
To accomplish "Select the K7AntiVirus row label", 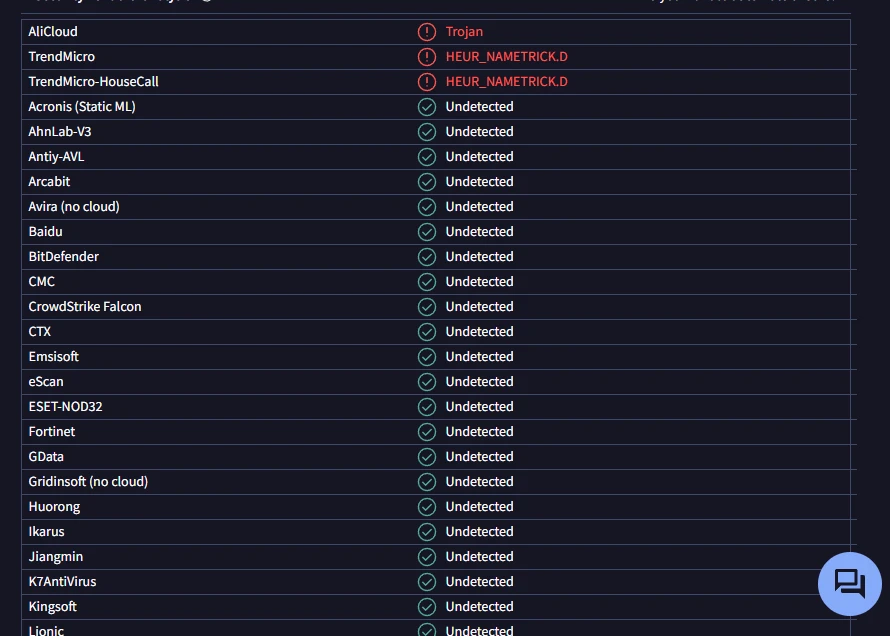I will click(62, 582).
